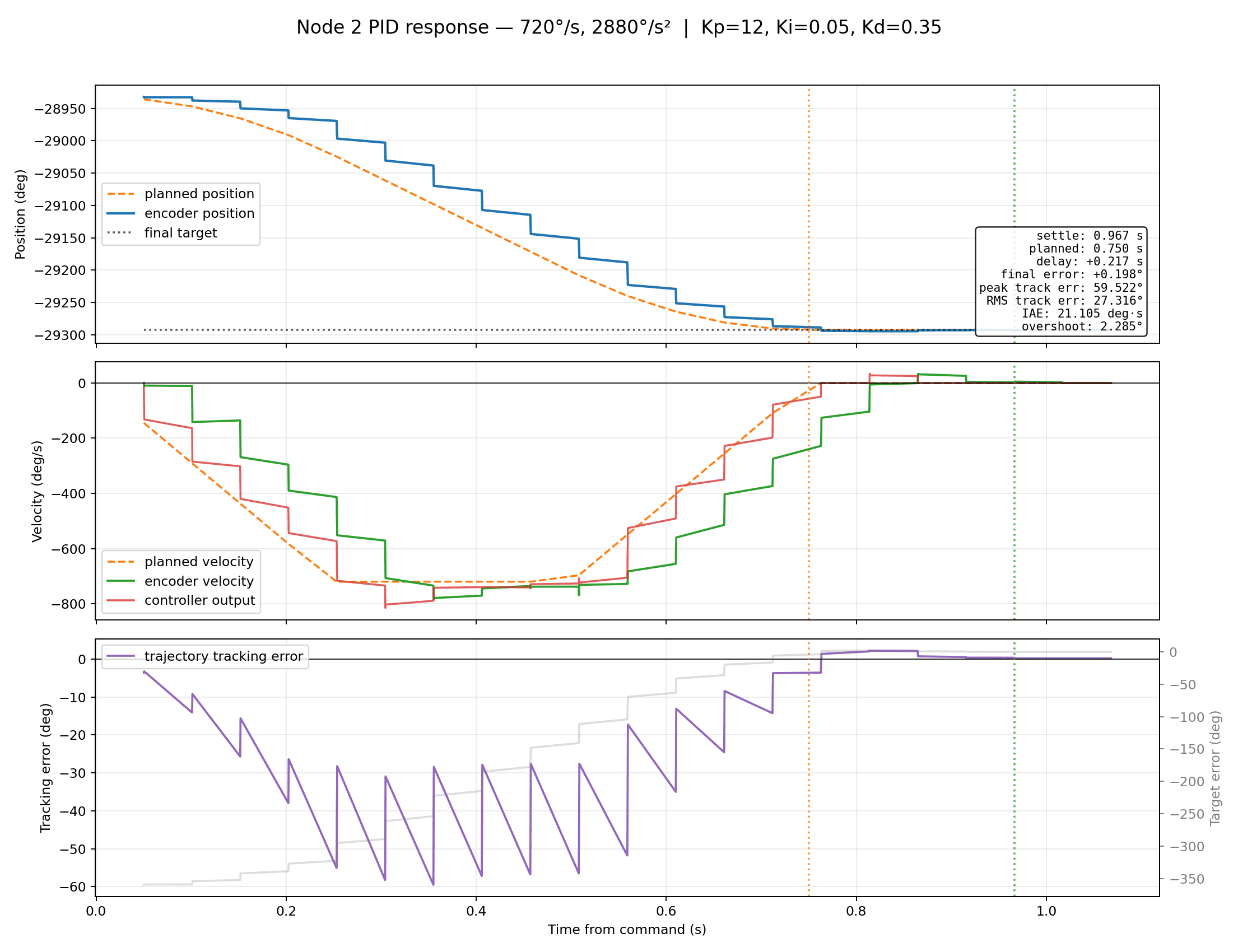
Task: Click 'planned velocity' legend entry
Action: point(180,562)
